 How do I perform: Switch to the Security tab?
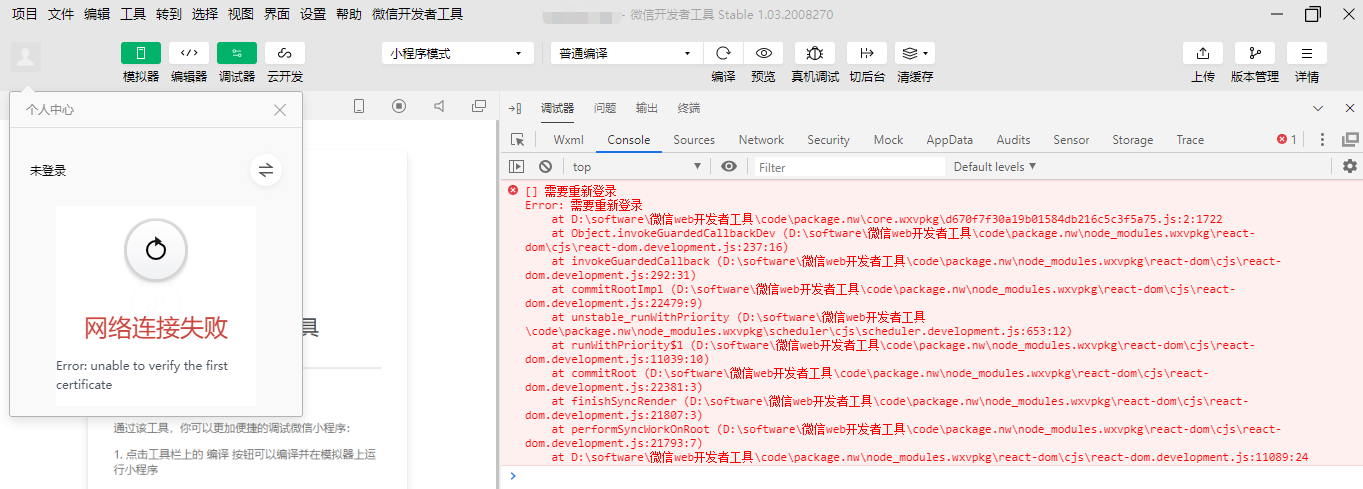pos(828,140)
